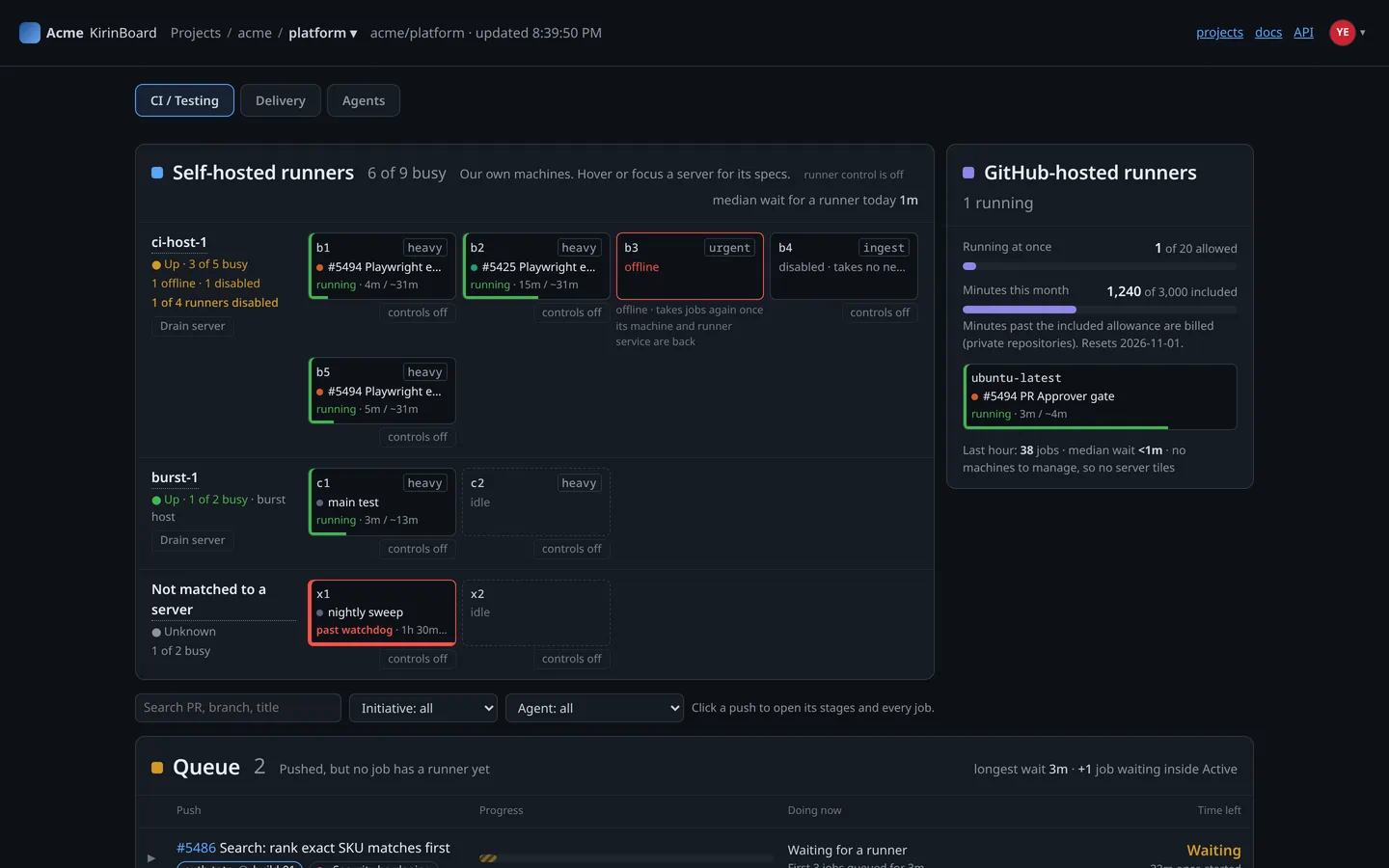Viewport: 1389px width, 868px height.
Task: Select the ubuntu-latest runner tile
Action: click(1100, 396)
